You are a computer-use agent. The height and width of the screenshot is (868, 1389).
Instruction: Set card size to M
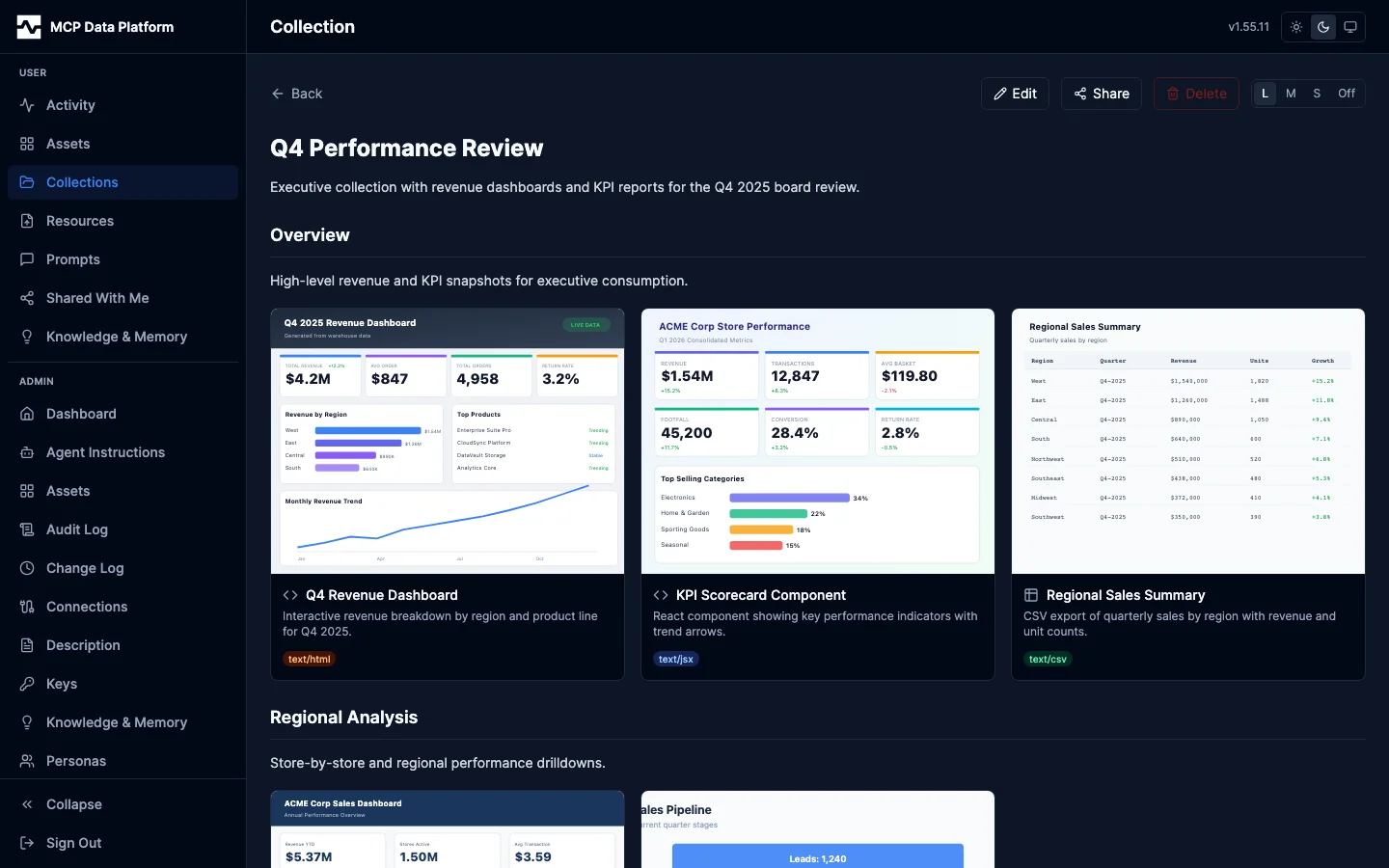click(1292, 94)
